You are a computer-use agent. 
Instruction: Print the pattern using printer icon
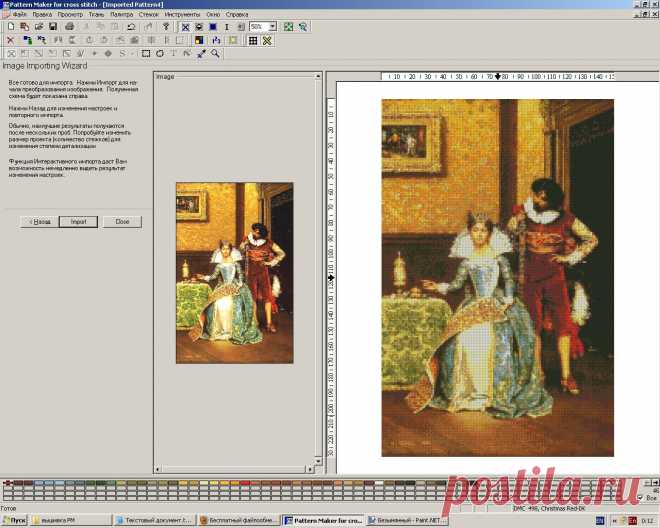[70, 27]
